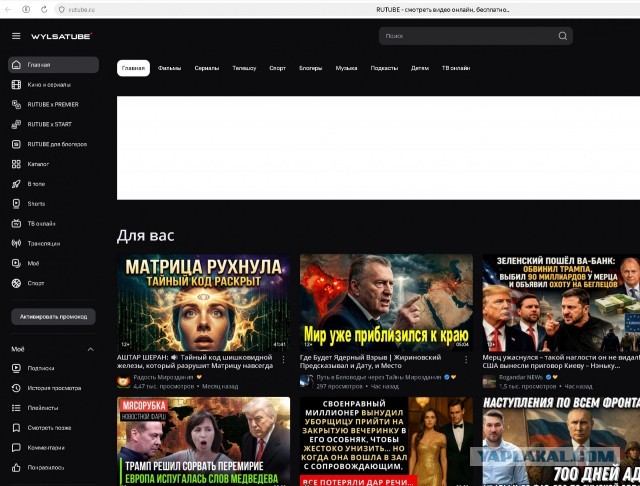Open the hamburger menu icon
Viewport: 640px width, 486px height.
click(16, 36)
